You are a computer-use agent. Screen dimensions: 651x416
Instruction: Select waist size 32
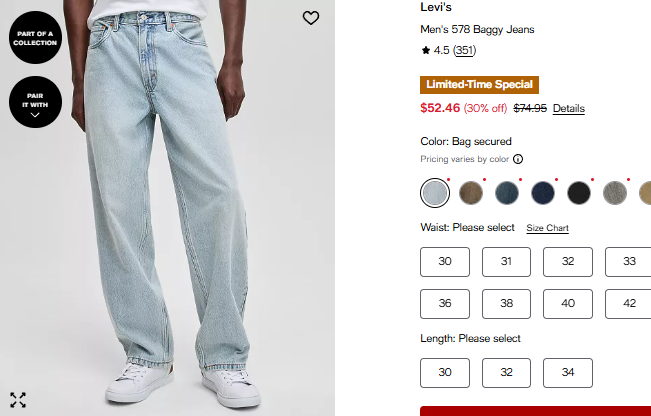pos(568,262)
